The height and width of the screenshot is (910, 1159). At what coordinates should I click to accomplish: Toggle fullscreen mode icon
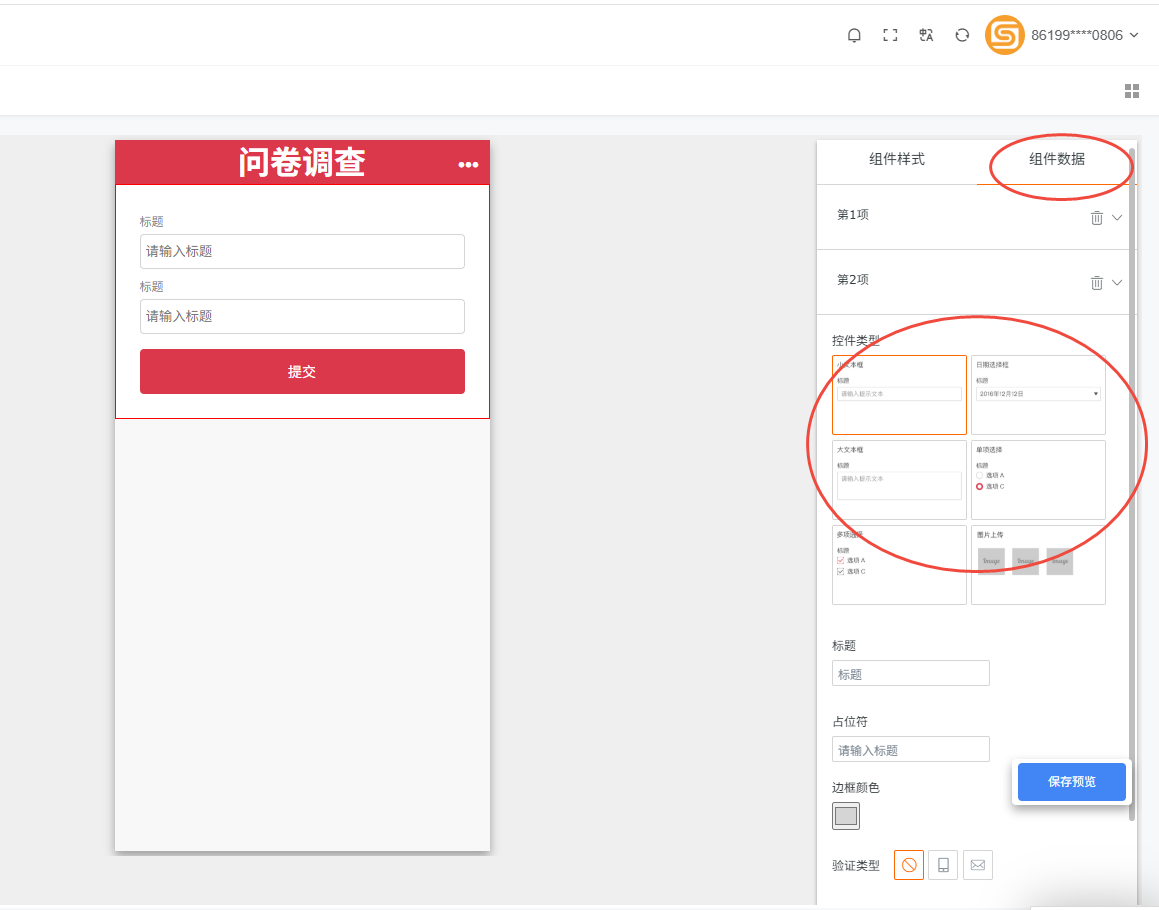[x=890, y=35]
